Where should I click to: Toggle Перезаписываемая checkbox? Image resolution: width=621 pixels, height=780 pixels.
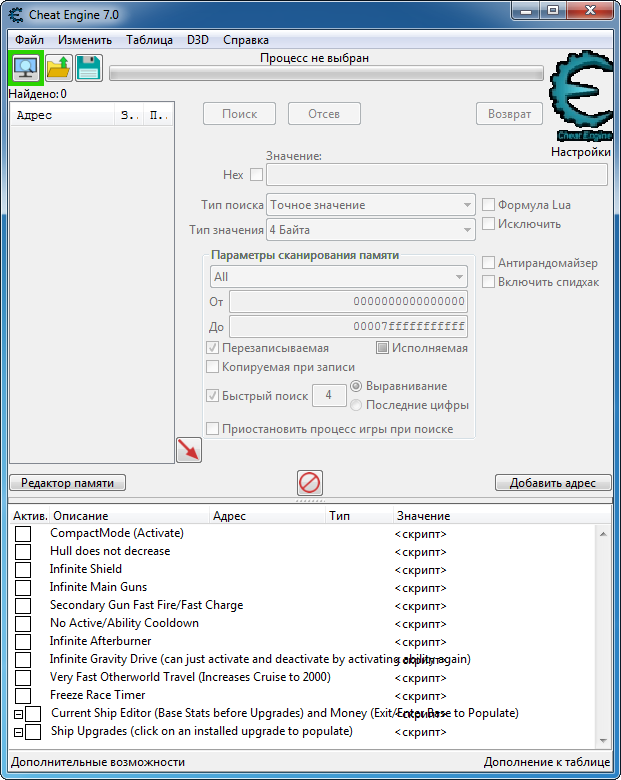coord(212,348)
